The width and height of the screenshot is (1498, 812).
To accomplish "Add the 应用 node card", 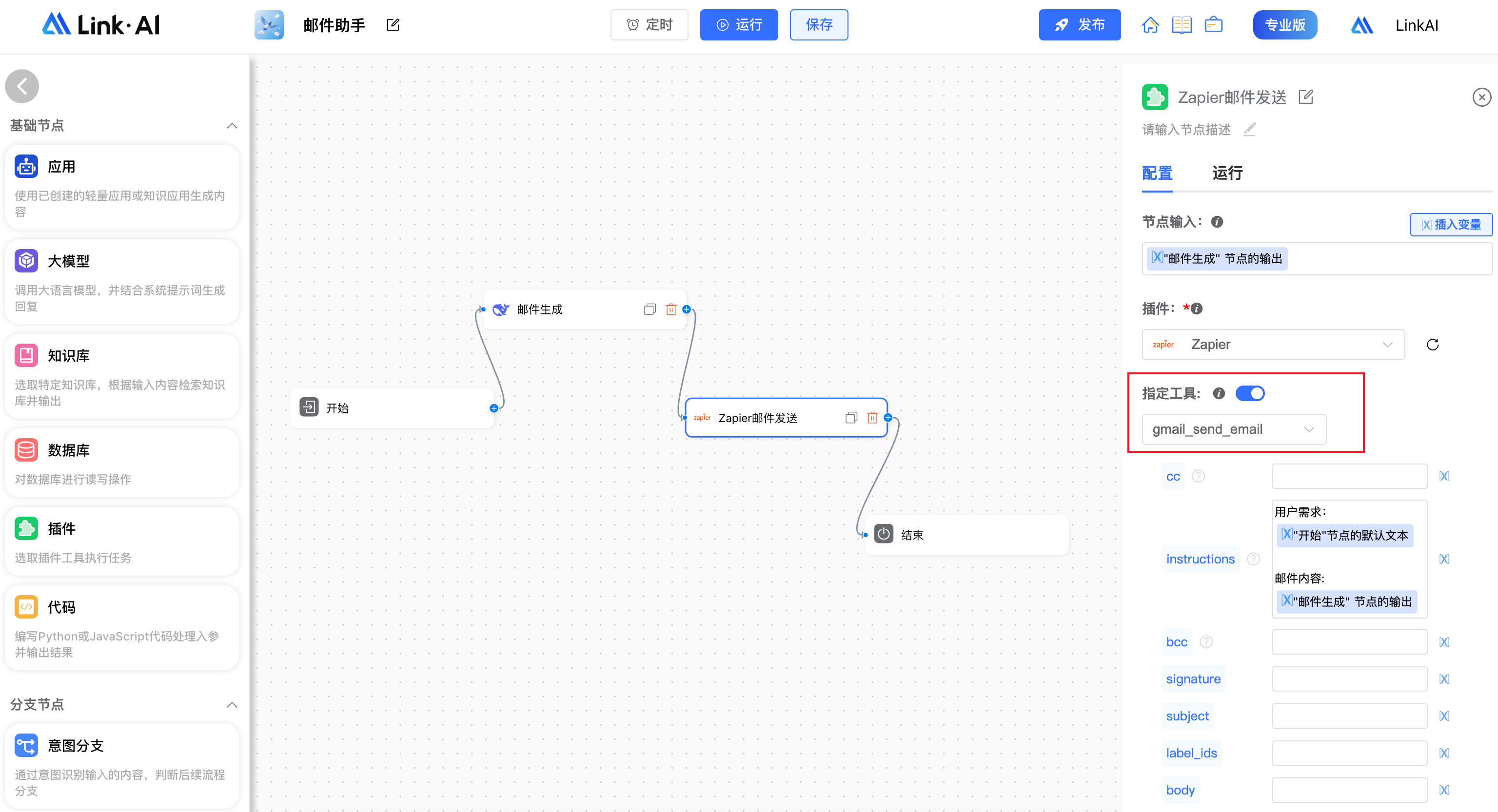I will (121, 187).
